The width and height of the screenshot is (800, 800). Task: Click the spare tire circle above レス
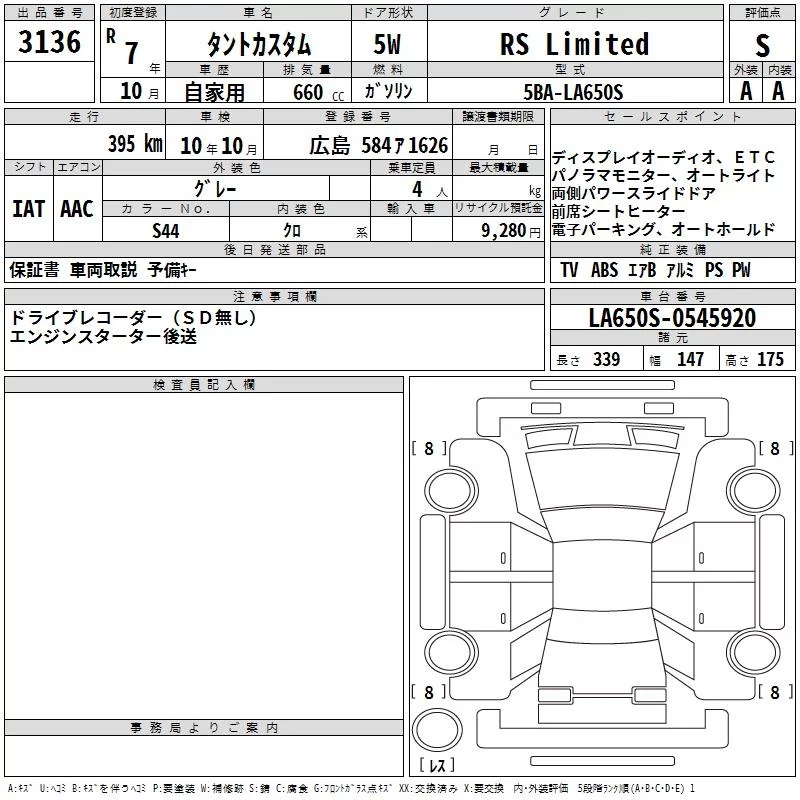(437, 729)
